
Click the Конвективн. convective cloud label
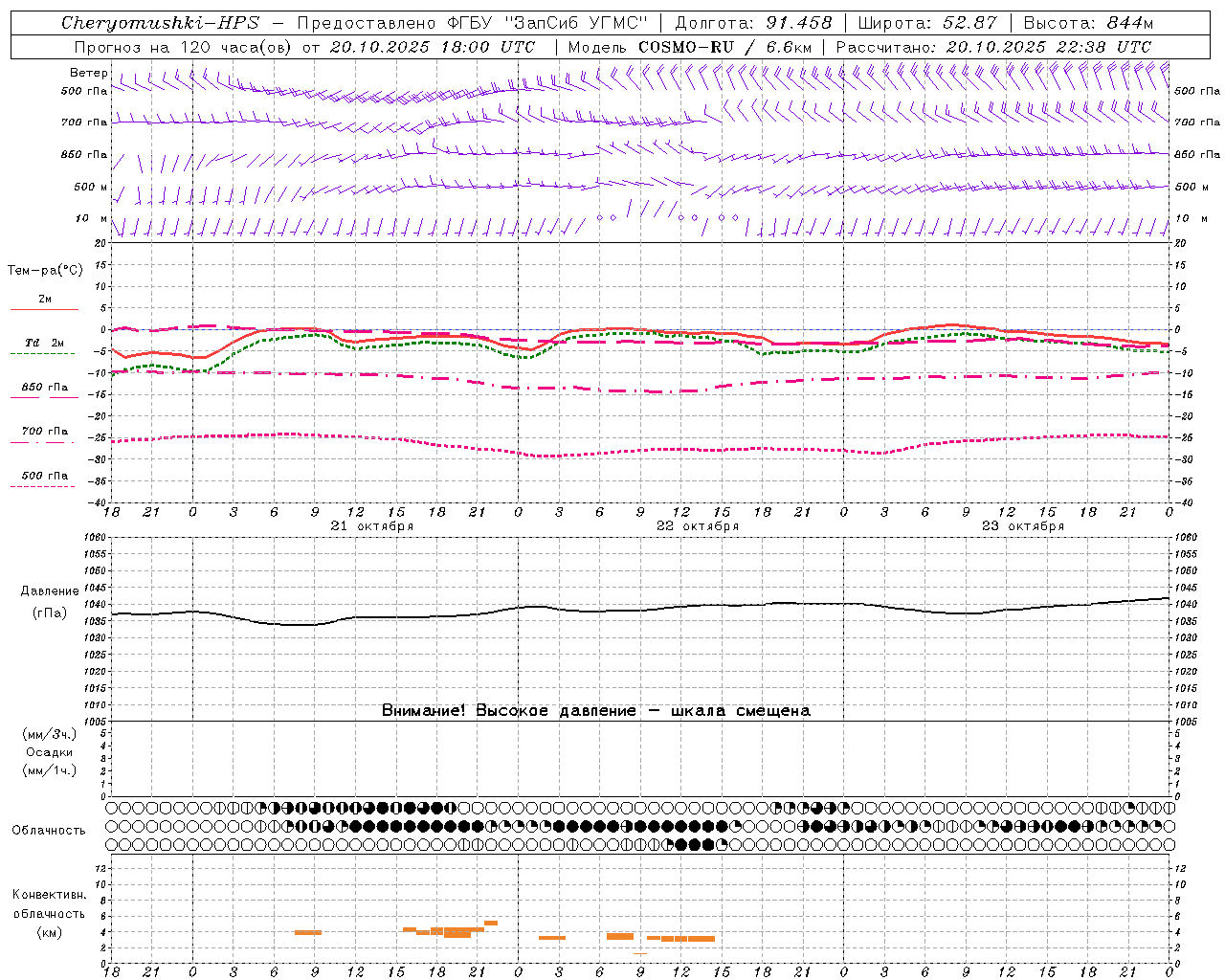(x=50, y=895)
